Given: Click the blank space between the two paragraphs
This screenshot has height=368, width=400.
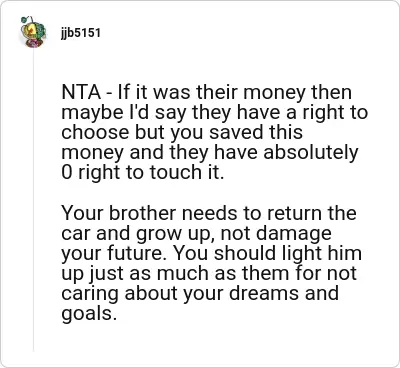Looking at the screenshot, I should [x=213, y=193].
